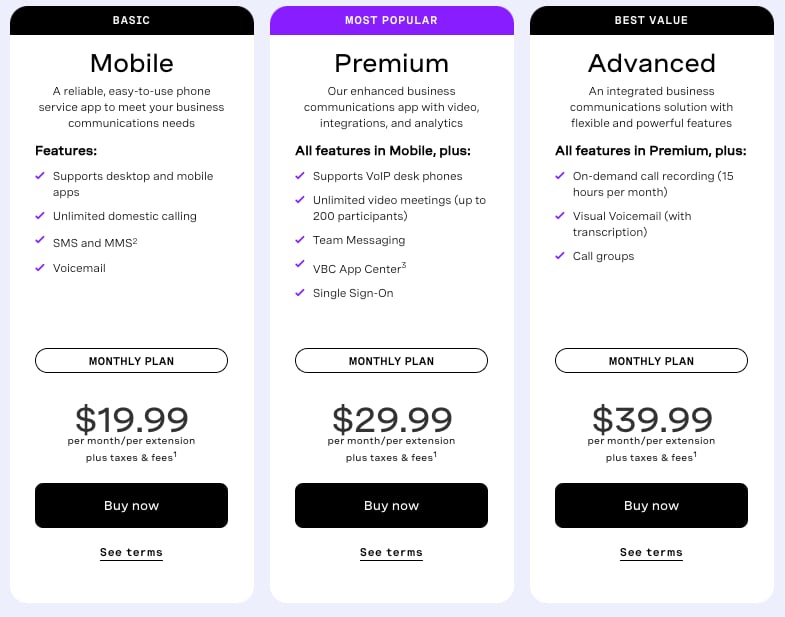This screenshot has width=785, height=617.
Task: Select the Most Popular purple header
Action: click(x=391, y=21)
